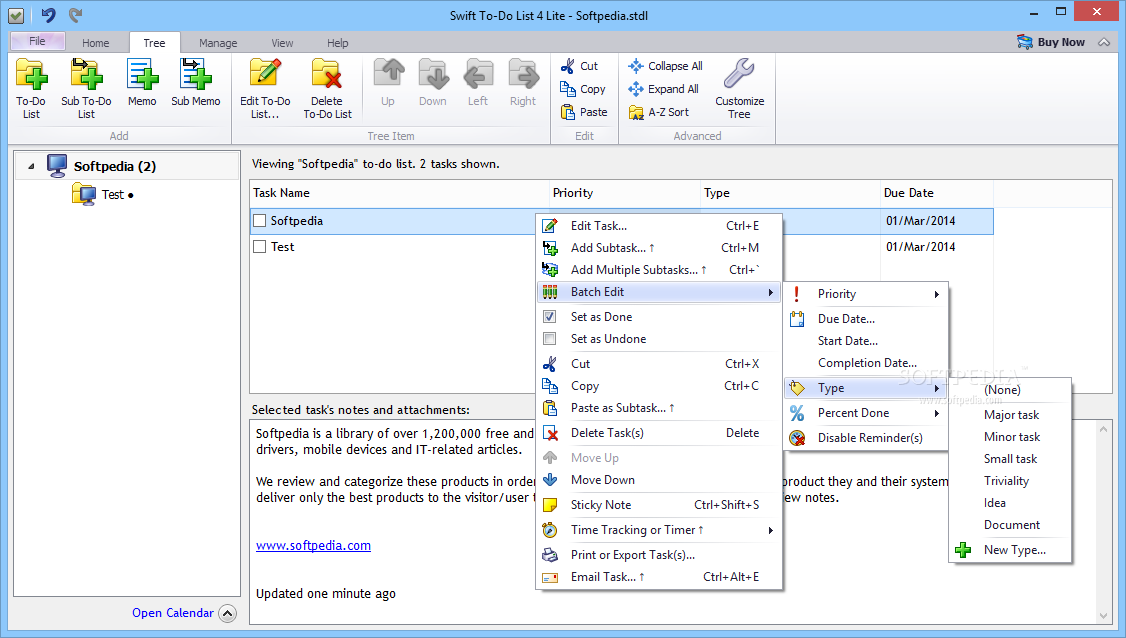The height and width of the screenshot is (638, 1126).
Task: Sort tree A-Z
Action: pos(659,112)
